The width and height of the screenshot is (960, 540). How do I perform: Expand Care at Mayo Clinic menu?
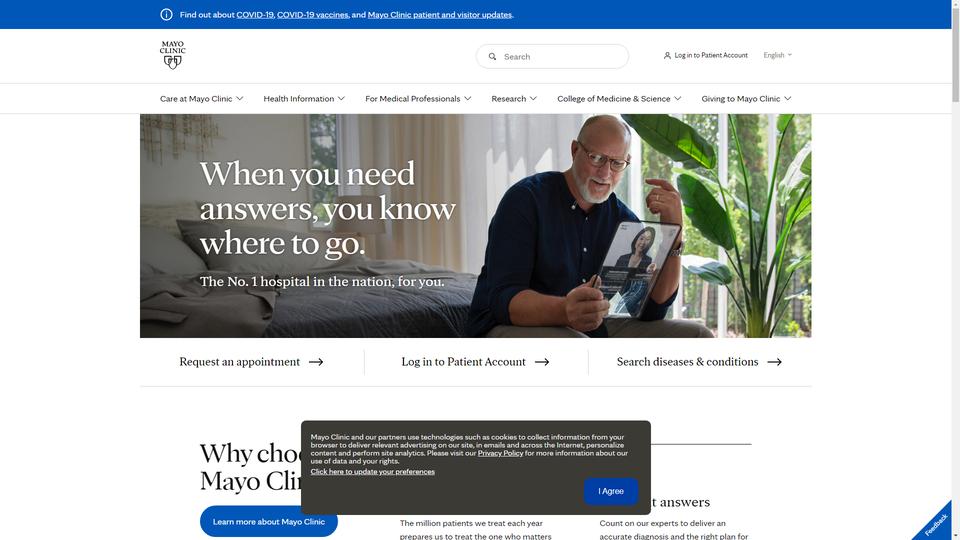point(201,99)
